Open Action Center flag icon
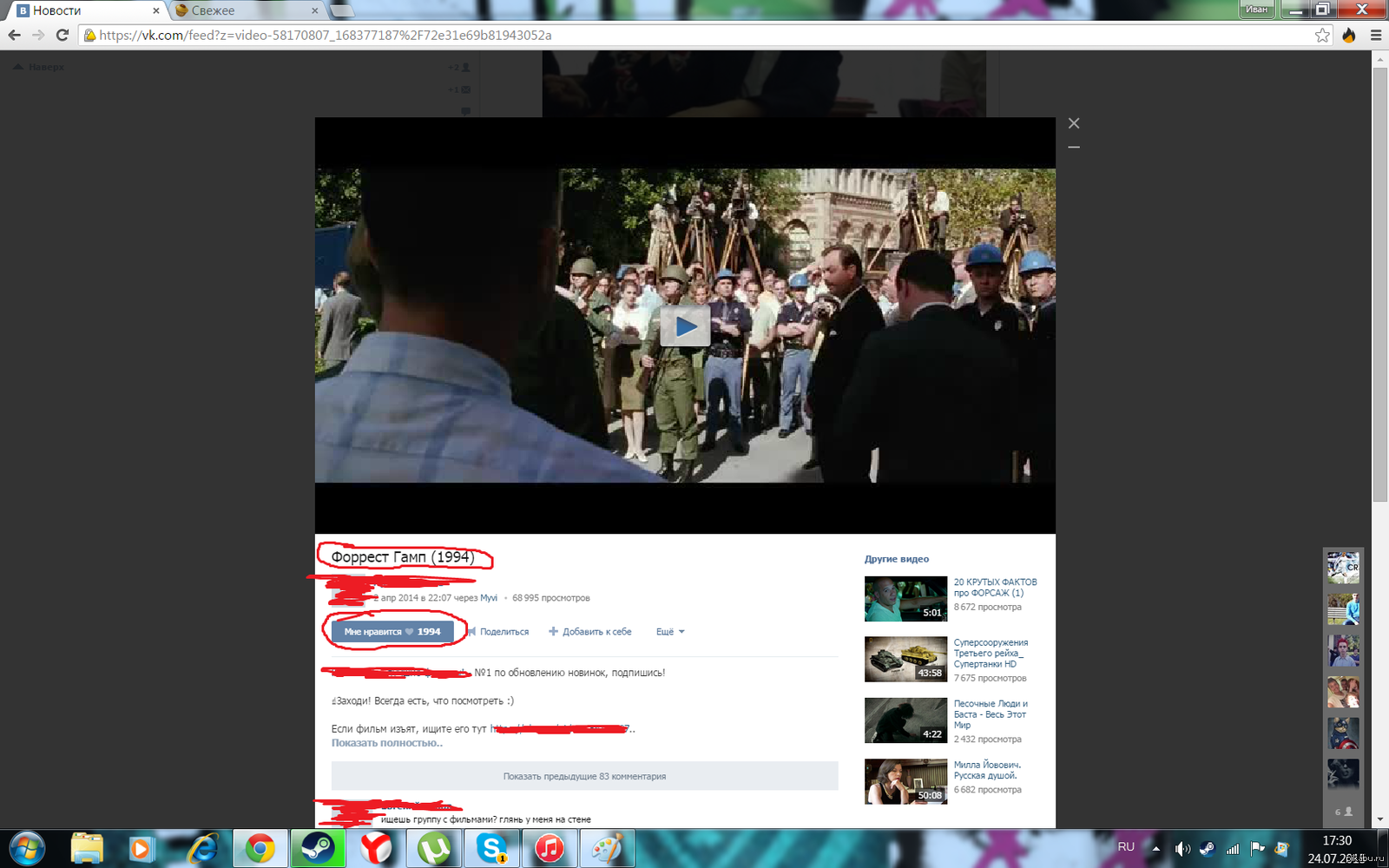 coord(1257,849)
